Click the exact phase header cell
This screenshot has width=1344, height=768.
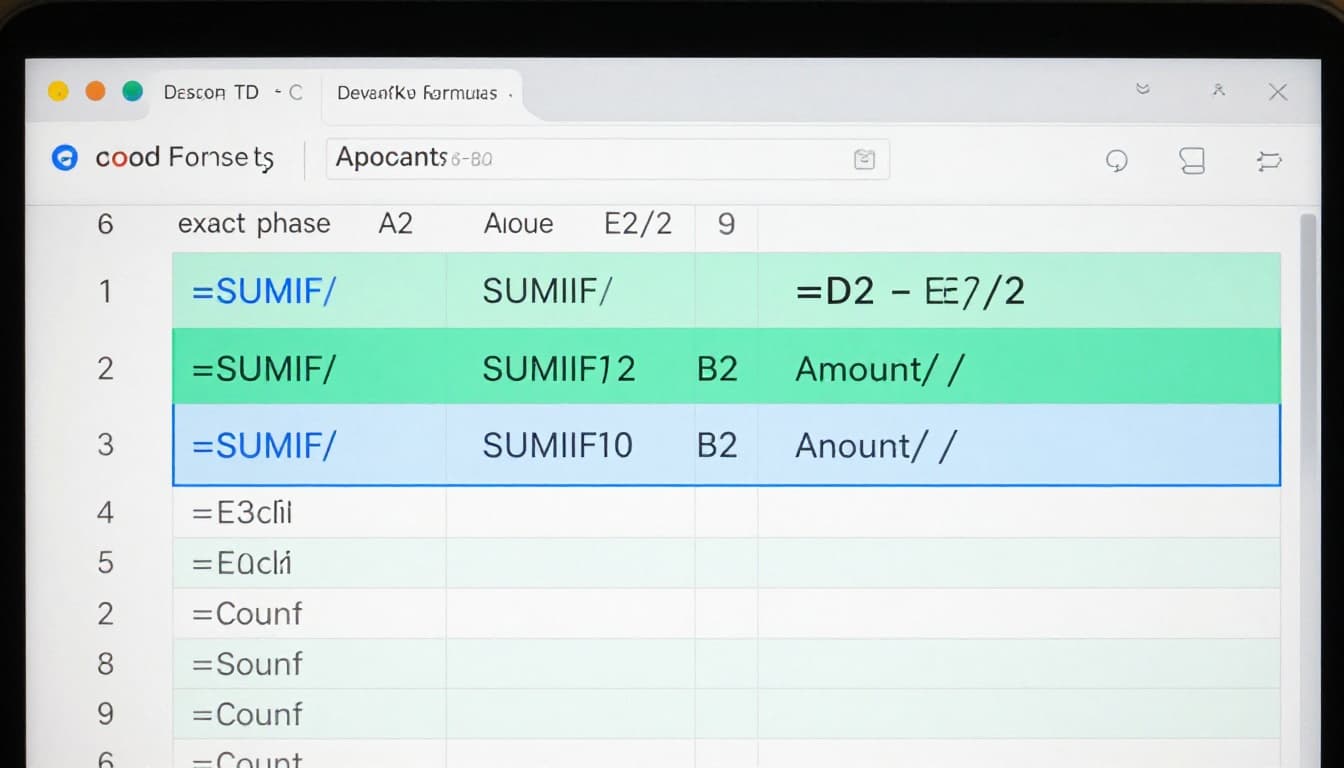coord(254,224)
